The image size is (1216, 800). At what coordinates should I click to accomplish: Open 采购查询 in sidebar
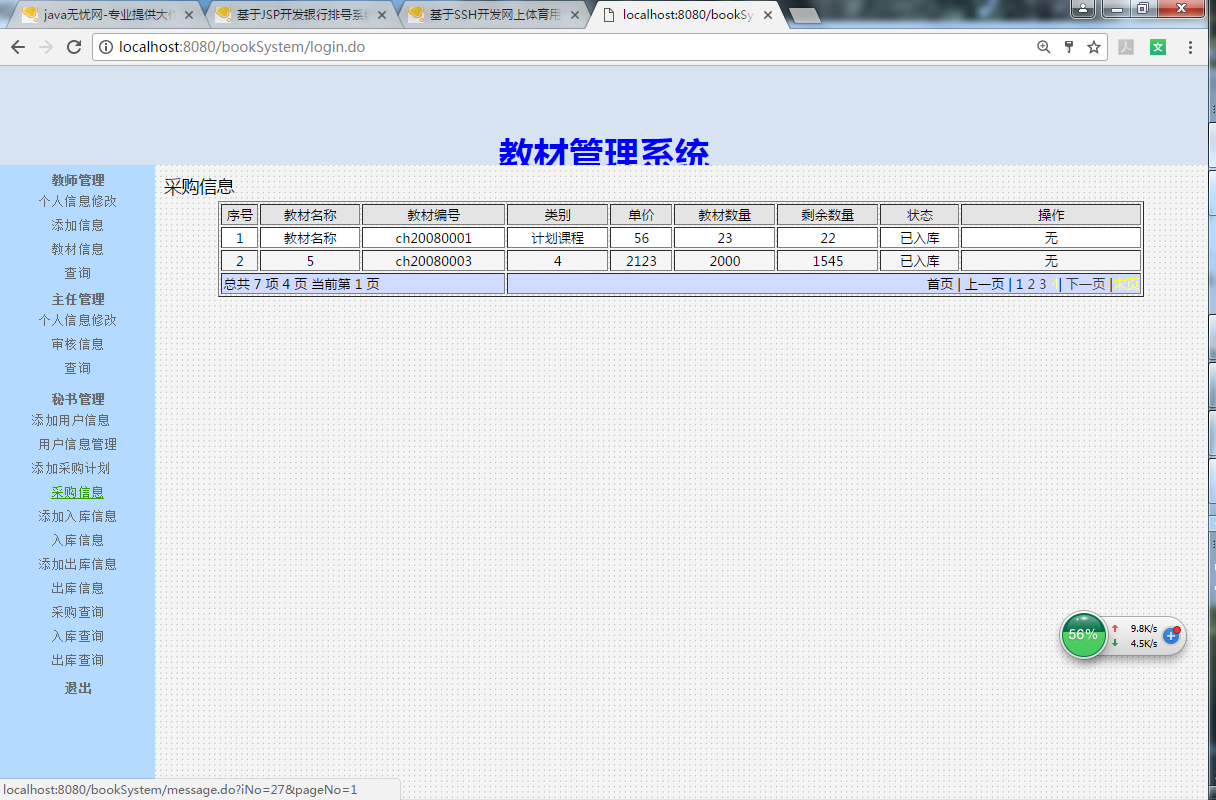coord(78,612)
